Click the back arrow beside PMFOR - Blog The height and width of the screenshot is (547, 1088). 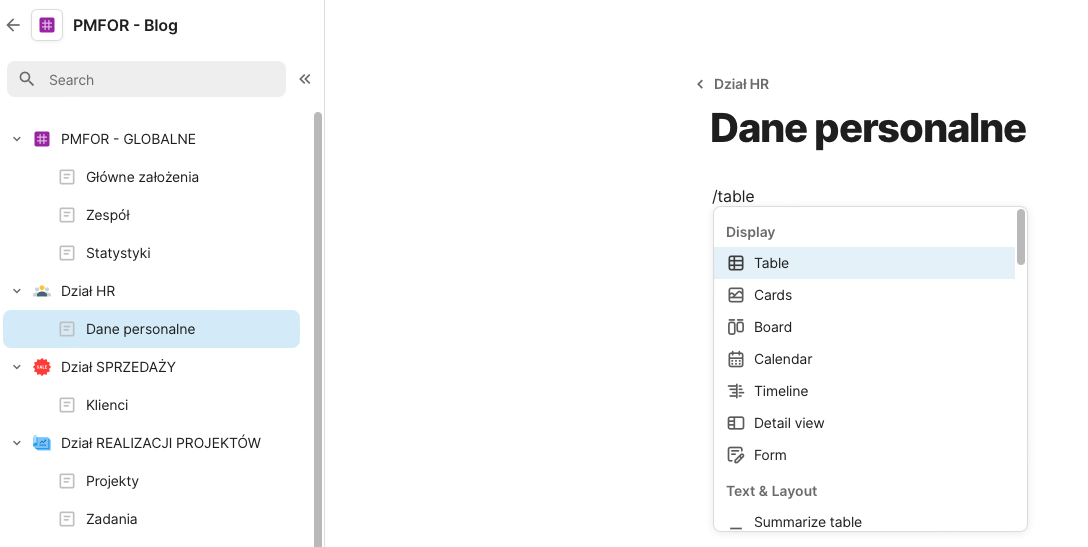pos(13,25)
